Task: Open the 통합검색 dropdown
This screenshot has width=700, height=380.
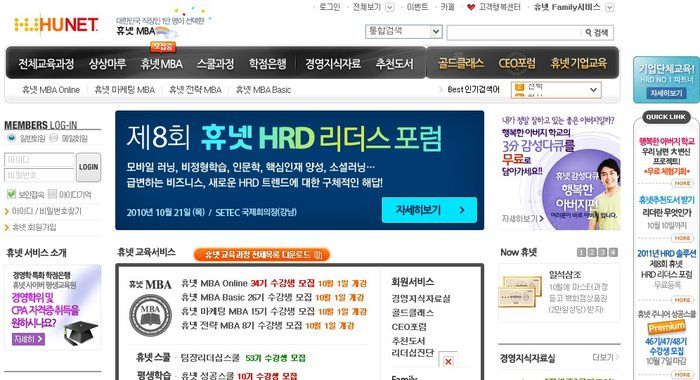Action: click(404, 32)
